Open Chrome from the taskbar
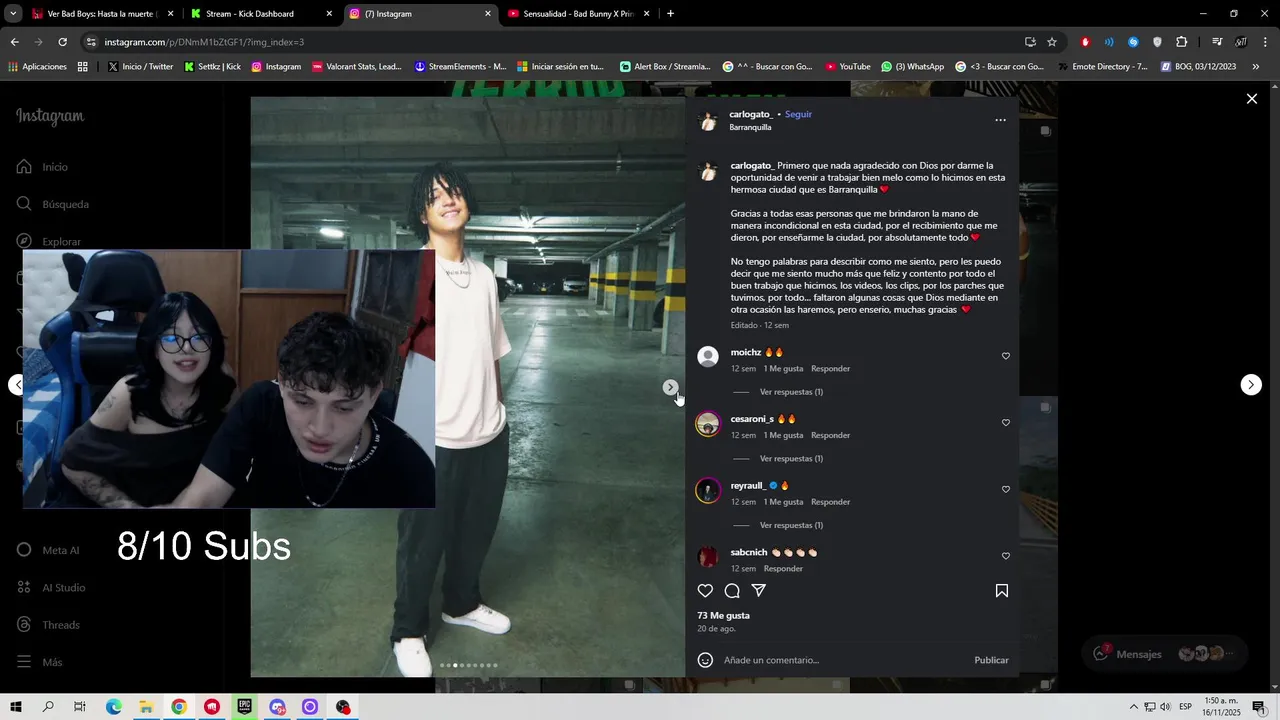Screen dimensions: 1280x720 pos(179,707)
